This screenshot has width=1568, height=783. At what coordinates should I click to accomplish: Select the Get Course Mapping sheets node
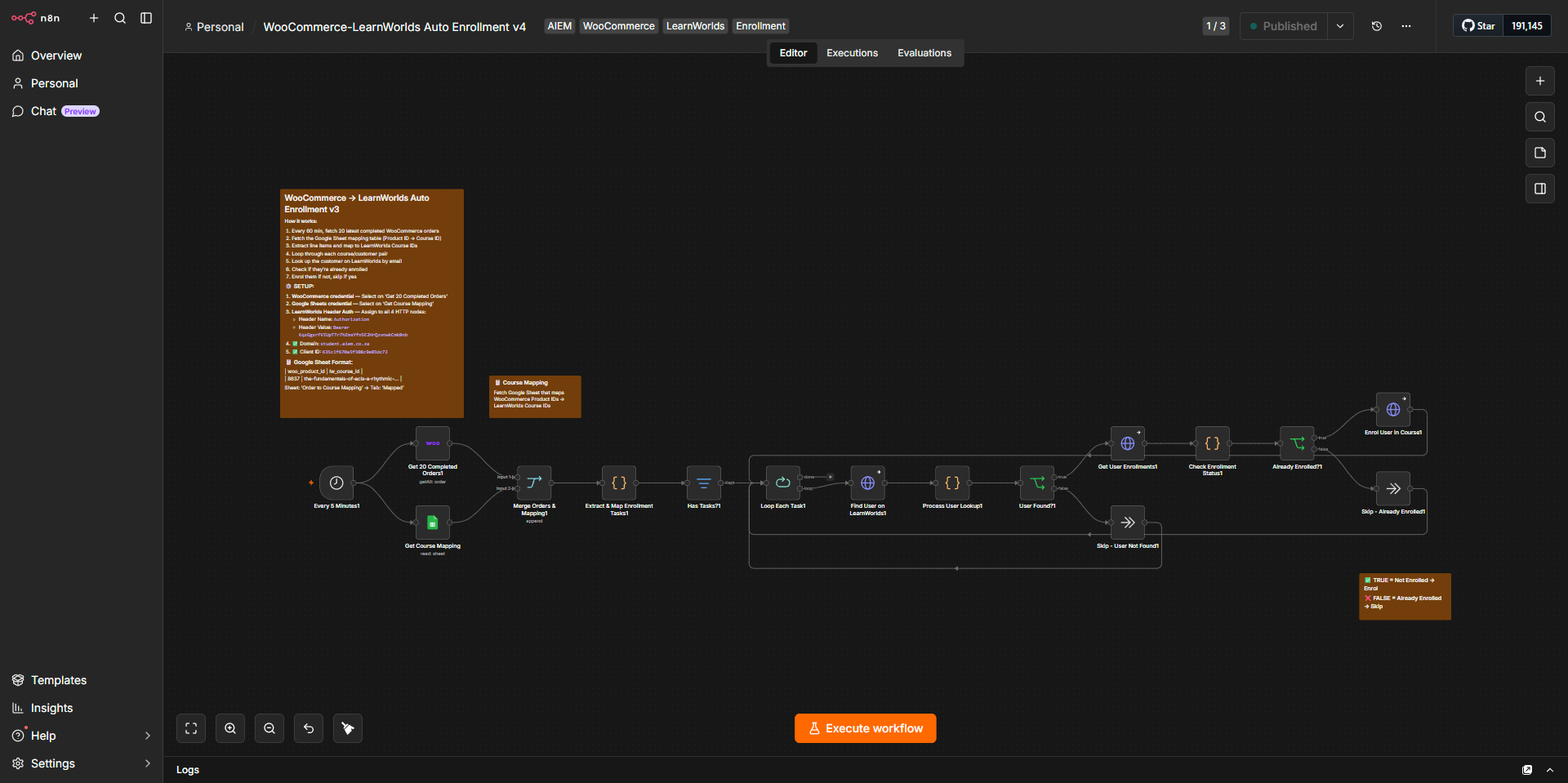[433, 523]
